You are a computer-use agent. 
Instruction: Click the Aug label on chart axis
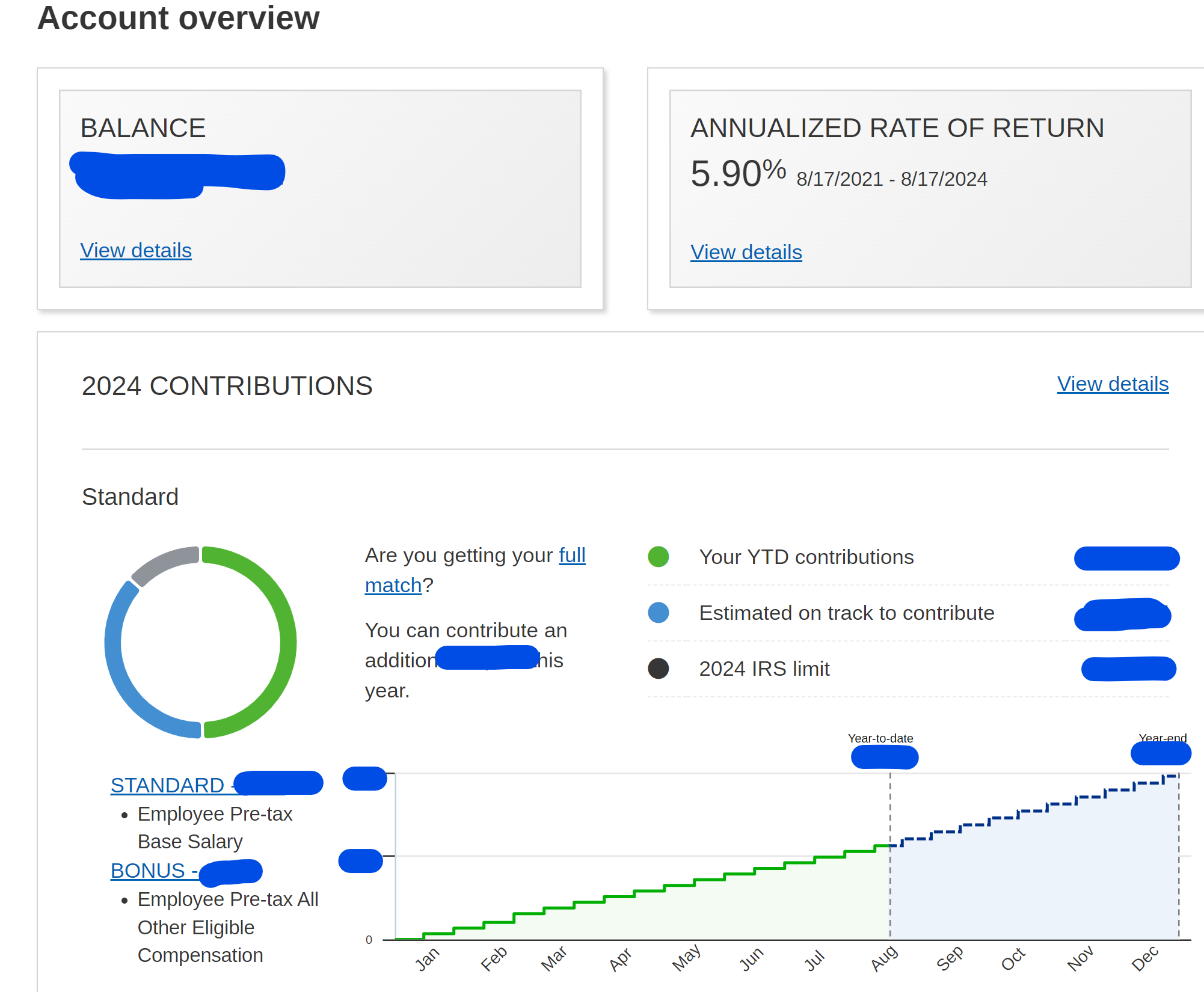coord(883,958)
